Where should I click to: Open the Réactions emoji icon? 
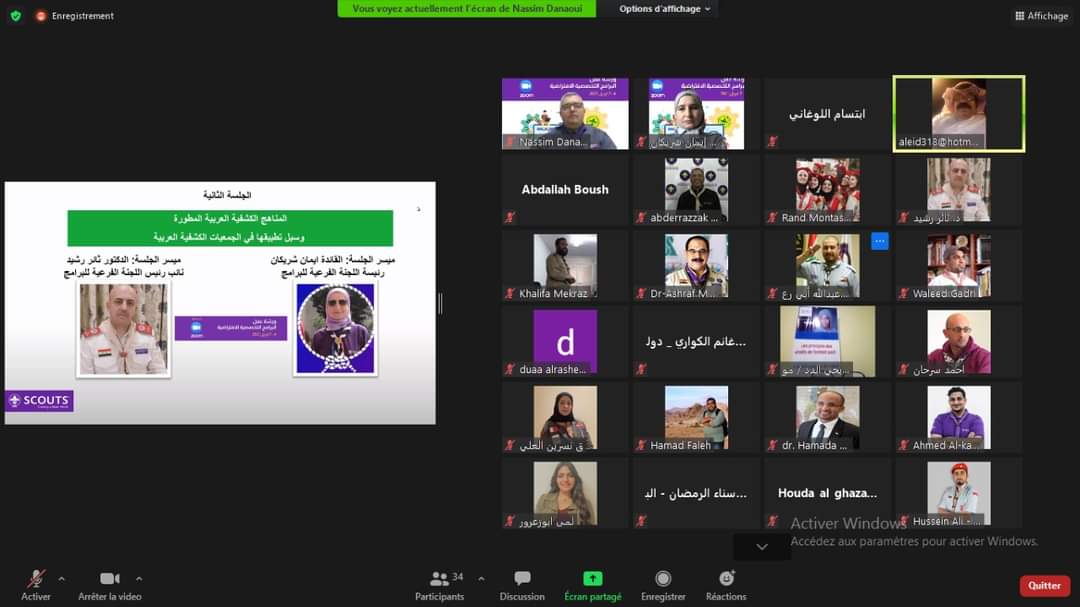726,579
